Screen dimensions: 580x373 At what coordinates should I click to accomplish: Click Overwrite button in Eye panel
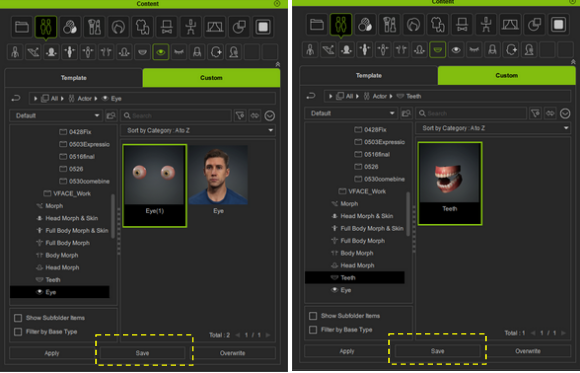(233, 353)
